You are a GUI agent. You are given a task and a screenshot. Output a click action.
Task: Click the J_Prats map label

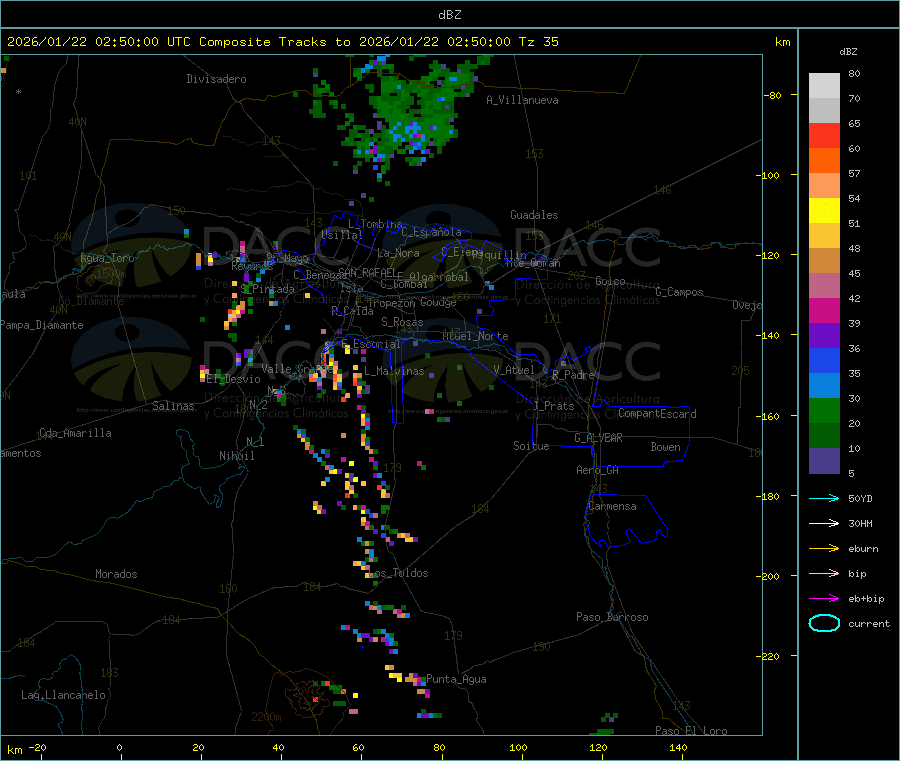point(554,406)
